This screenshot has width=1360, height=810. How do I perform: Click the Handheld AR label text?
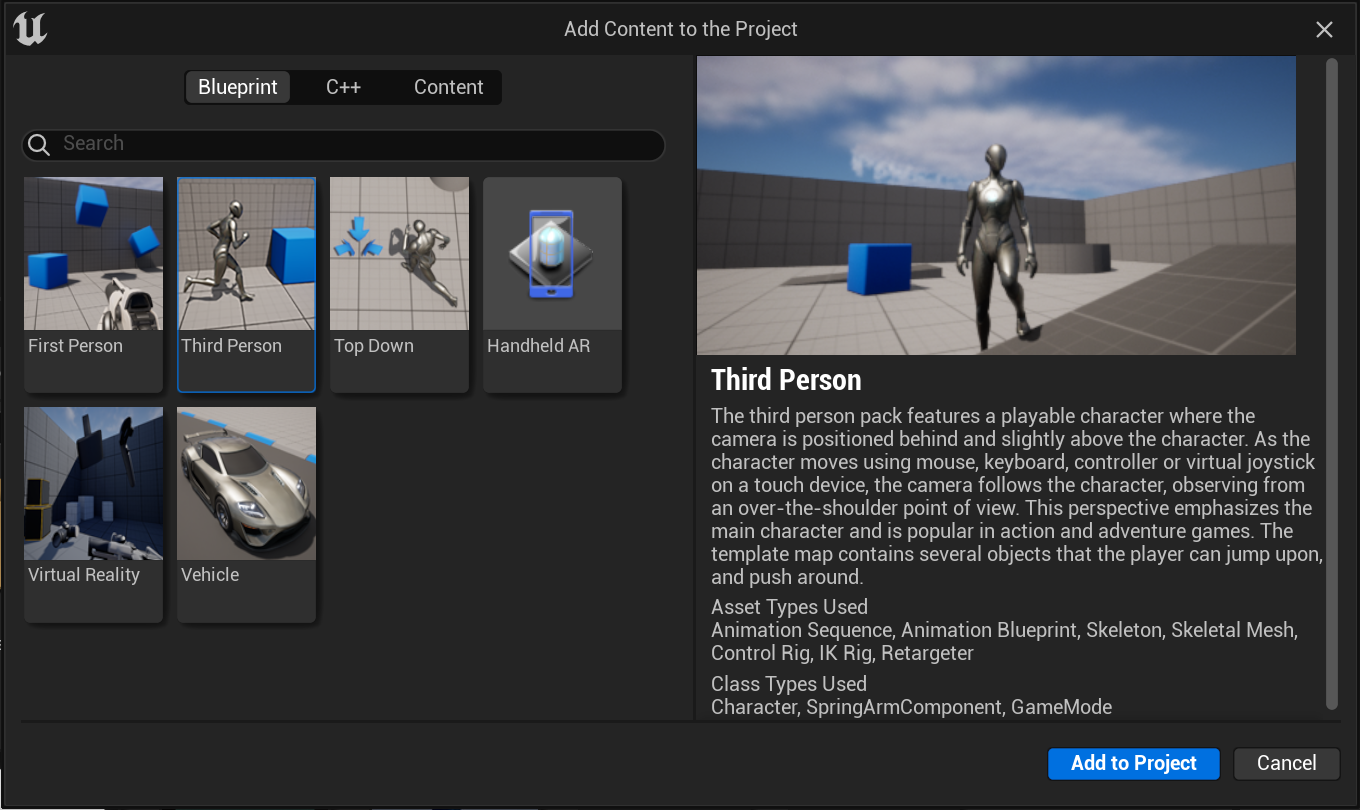[x=539, y=346]
